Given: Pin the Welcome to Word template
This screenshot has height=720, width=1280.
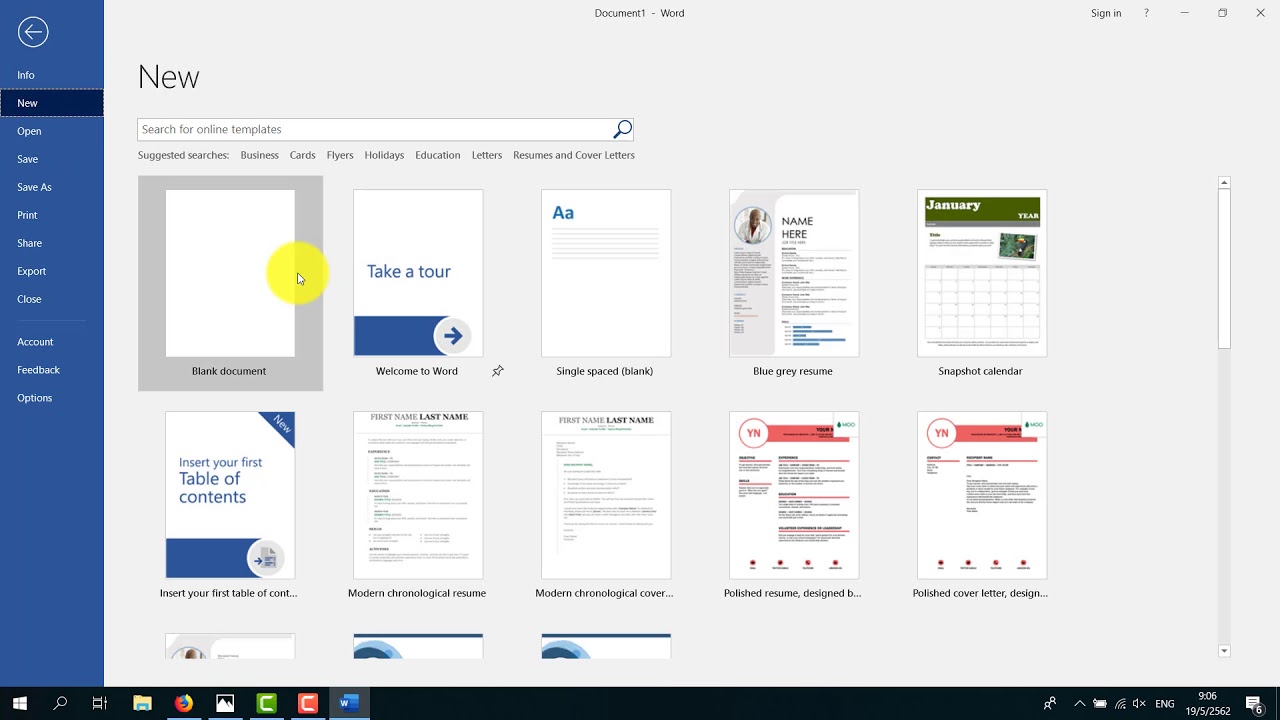Looking at the screenshot, I should [497, 371].
